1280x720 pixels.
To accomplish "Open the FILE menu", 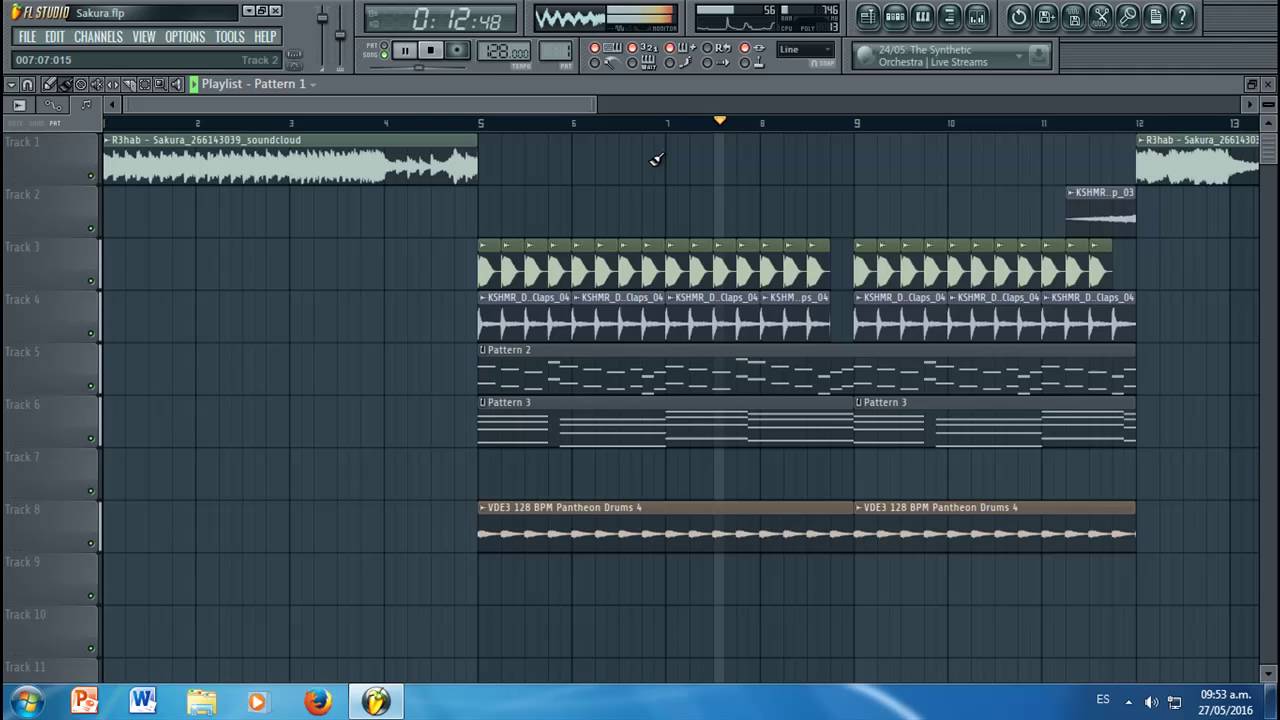I will pyautogui.click(x=27, y=36).
